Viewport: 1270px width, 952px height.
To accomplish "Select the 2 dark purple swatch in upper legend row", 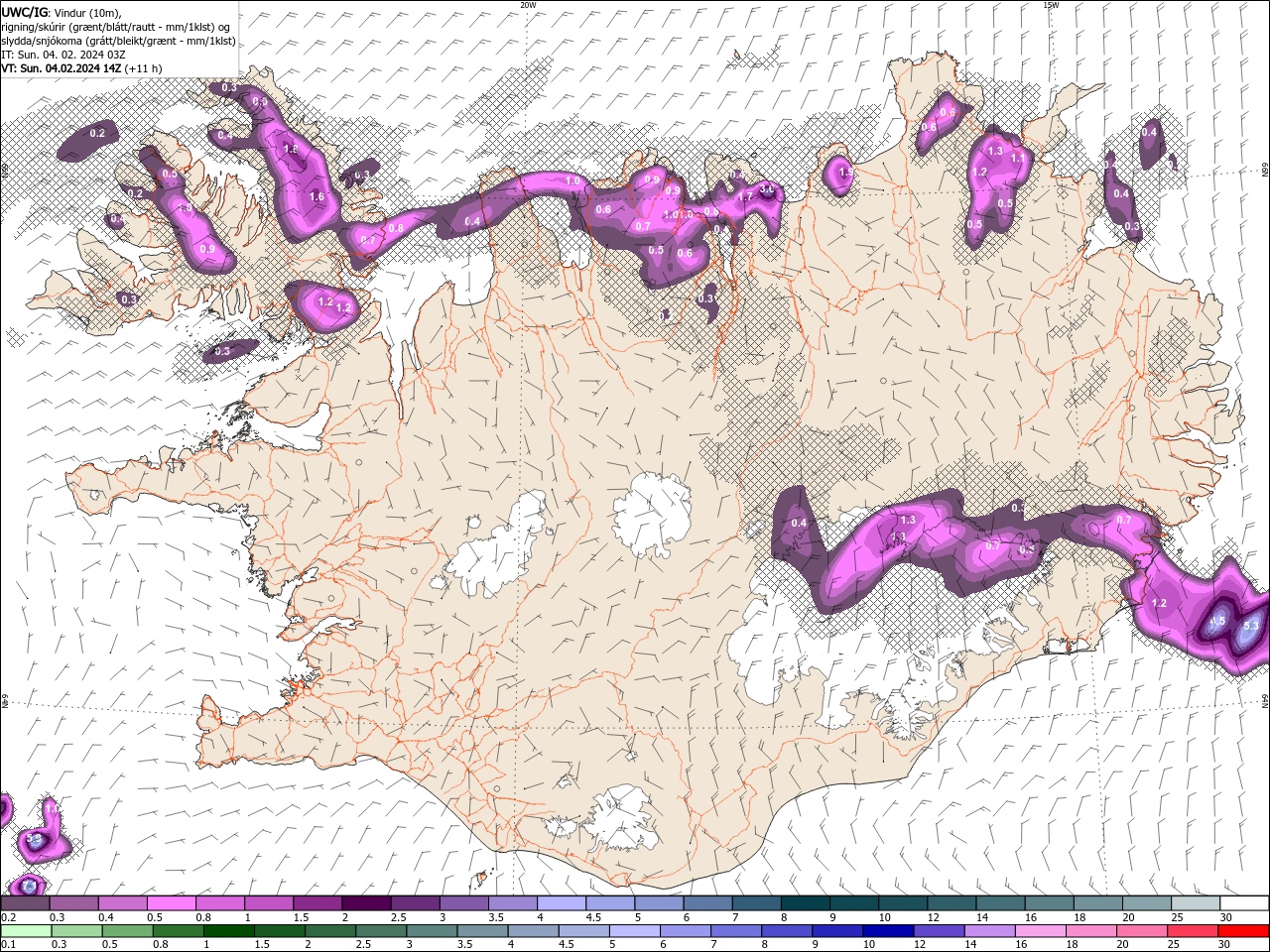I will [365, 903].
